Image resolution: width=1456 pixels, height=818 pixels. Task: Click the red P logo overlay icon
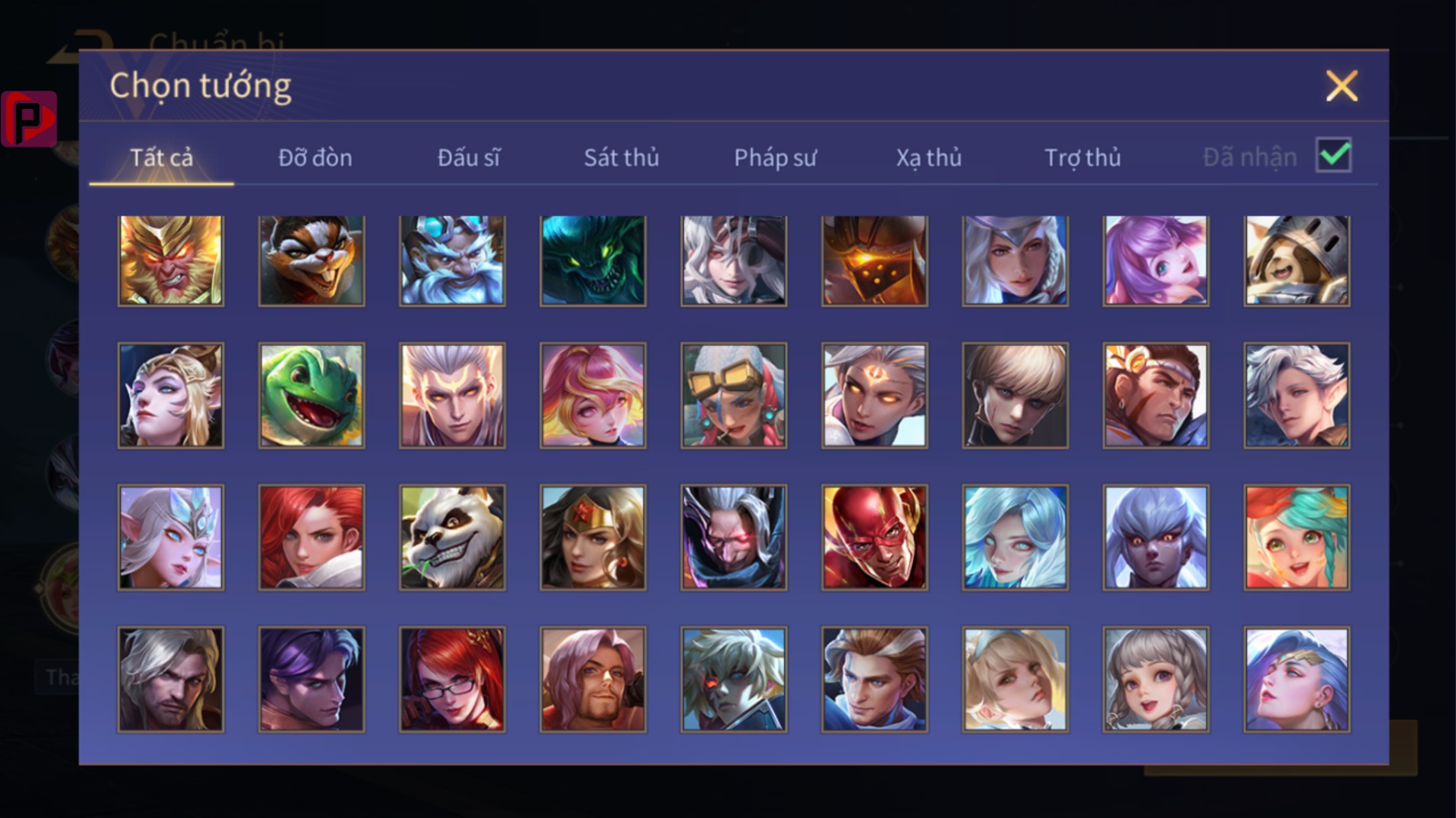(29, 118)
